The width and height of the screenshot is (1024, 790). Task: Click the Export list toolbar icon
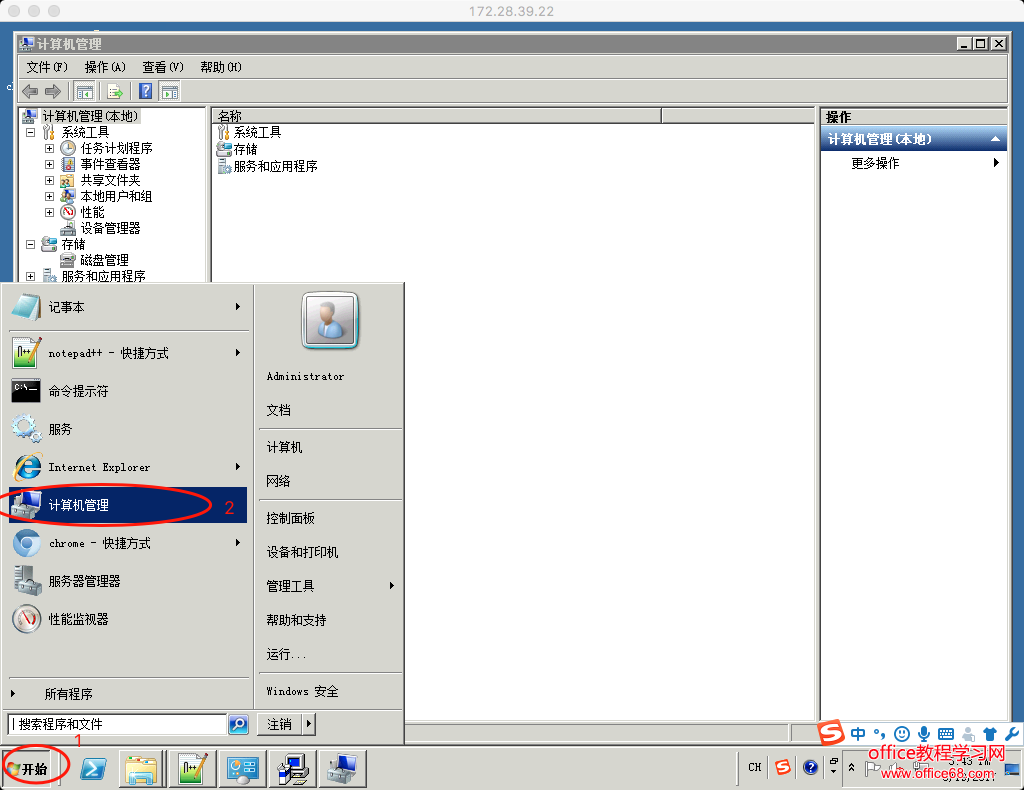[x=115, y=91]
